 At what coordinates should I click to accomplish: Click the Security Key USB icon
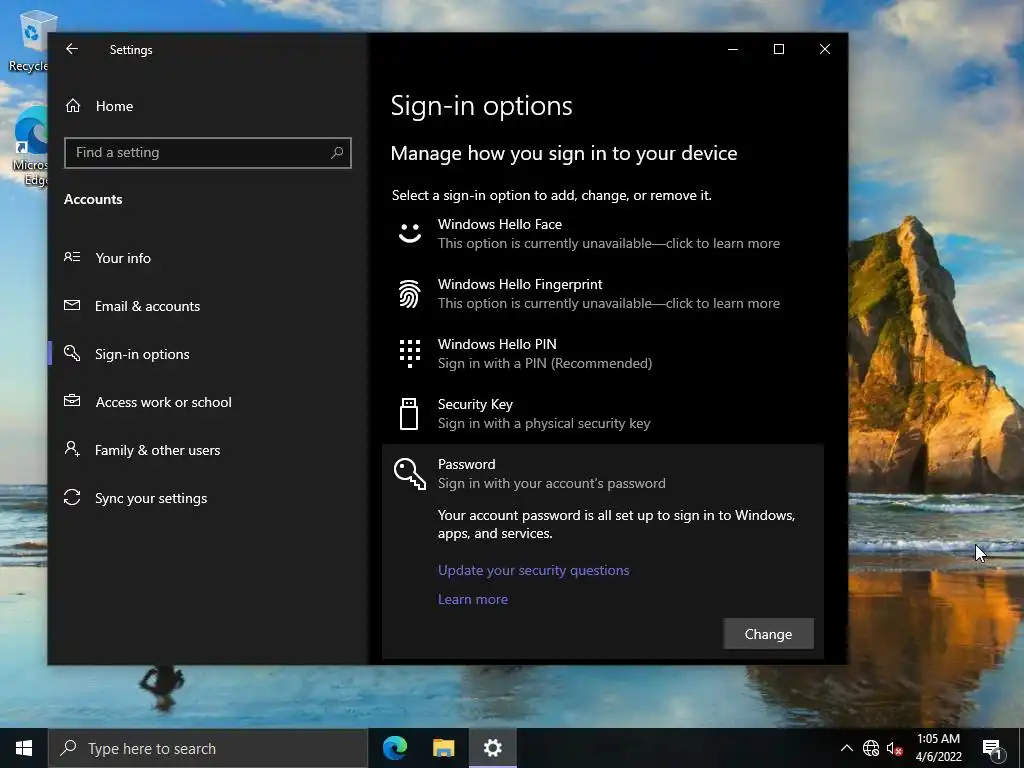(x=409, y=414)
